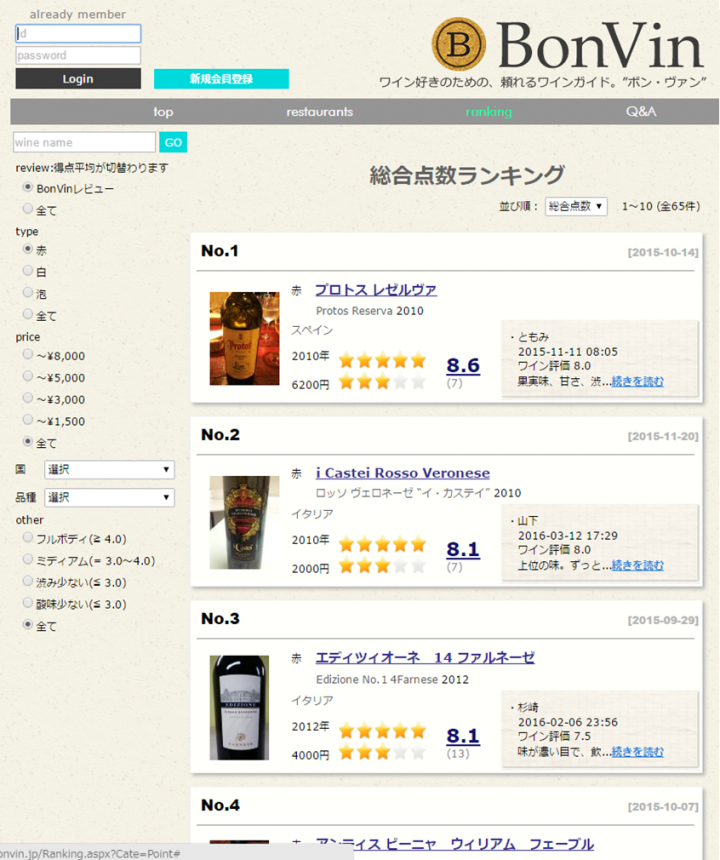Focus the id input field
The width and height of the screenshot is (720, 860).
[x=78, y=33]
